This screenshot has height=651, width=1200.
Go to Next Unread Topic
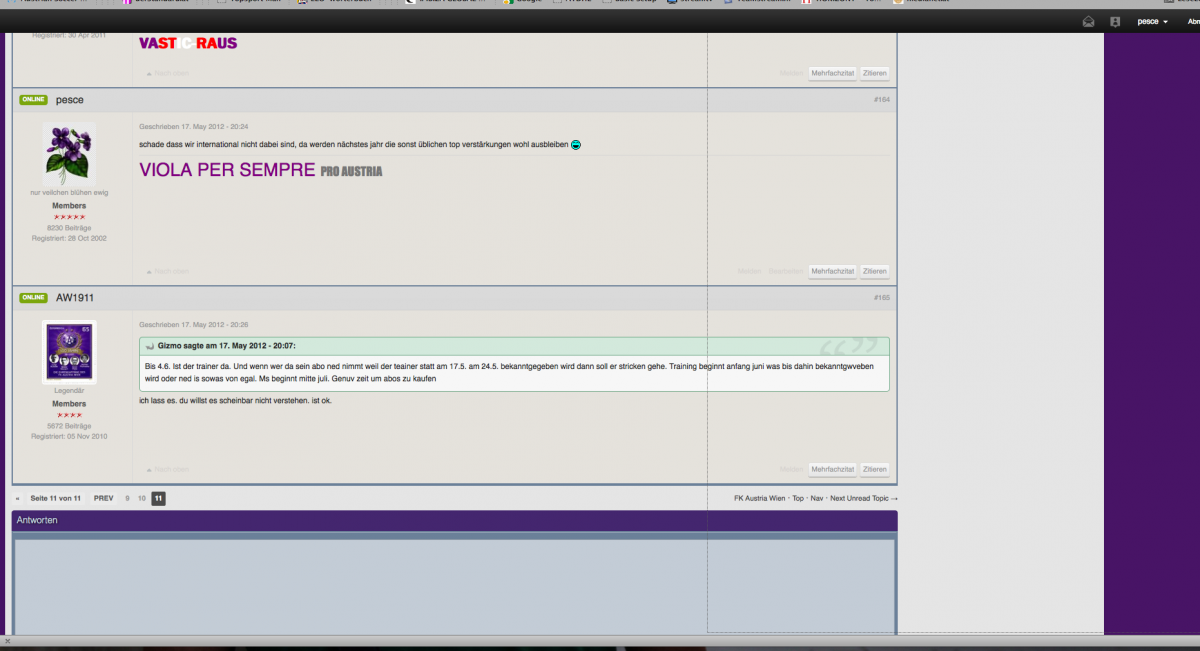tap(864, 498)
